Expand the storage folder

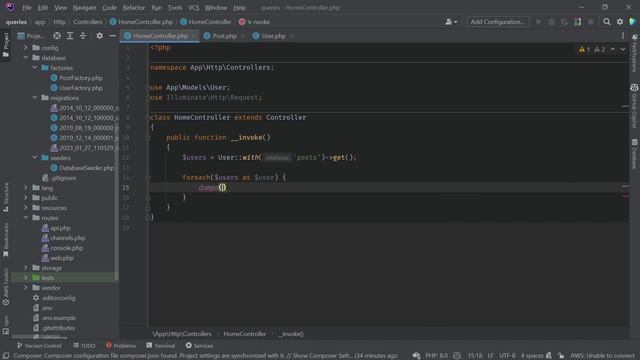[26, 268]
